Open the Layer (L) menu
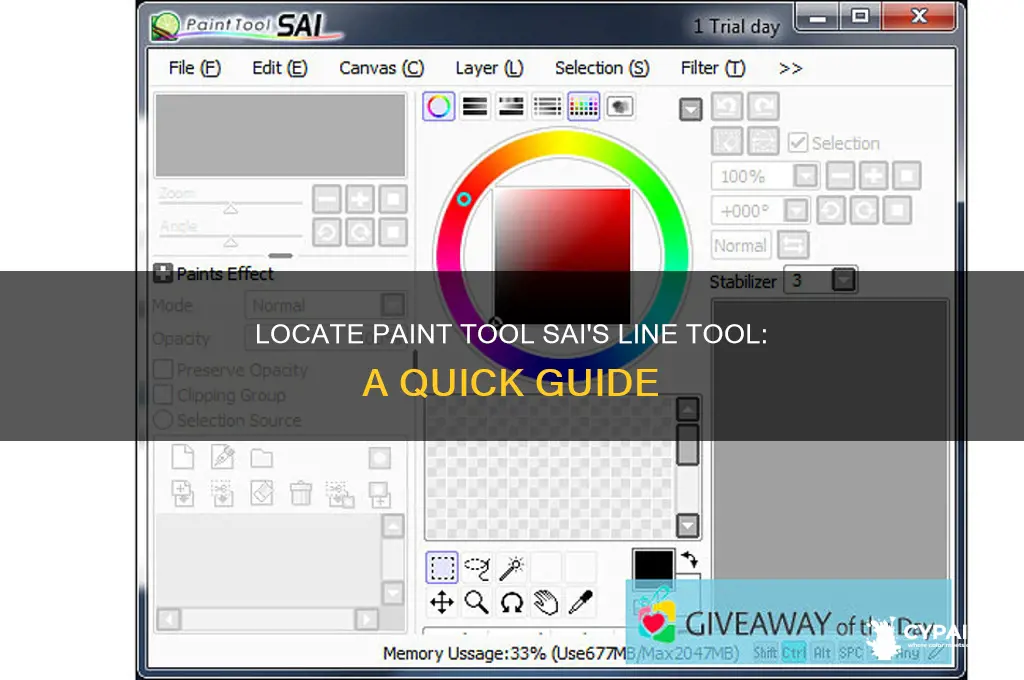This screenshot has width=1024, height=680. tap(489, 68)
